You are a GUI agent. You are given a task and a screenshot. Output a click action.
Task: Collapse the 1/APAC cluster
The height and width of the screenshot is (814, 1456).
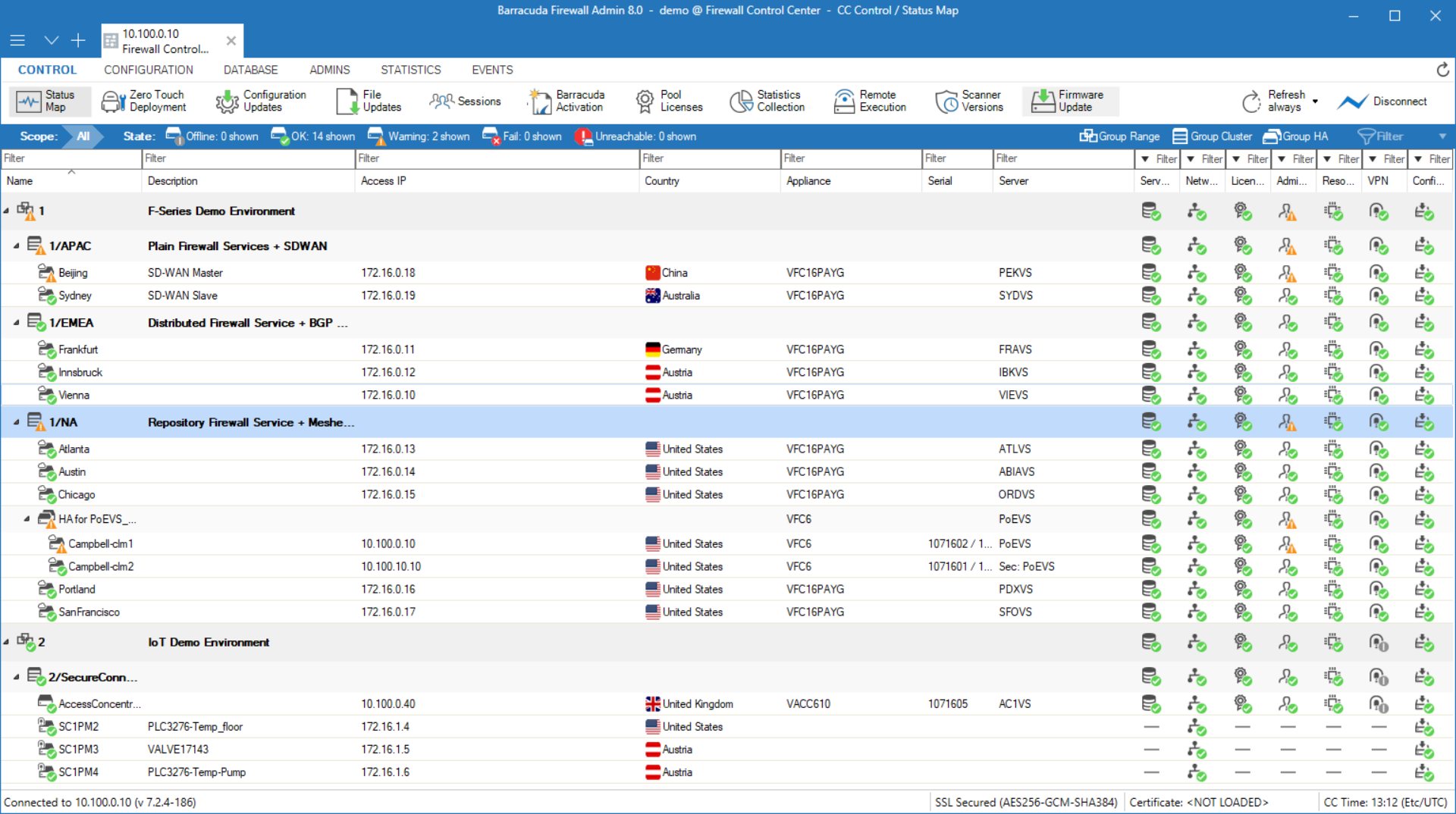(17, 246)
